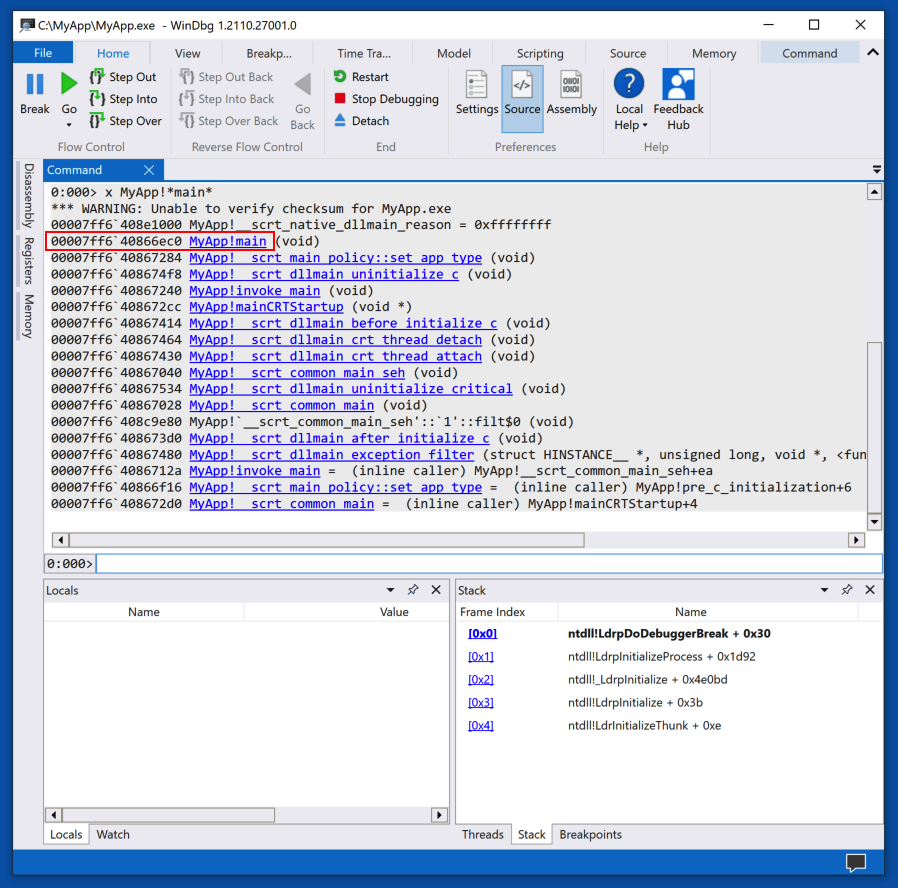Open the Disassembly side tab
The height and width of the screenshot is (888, 898).
(28, 196)
